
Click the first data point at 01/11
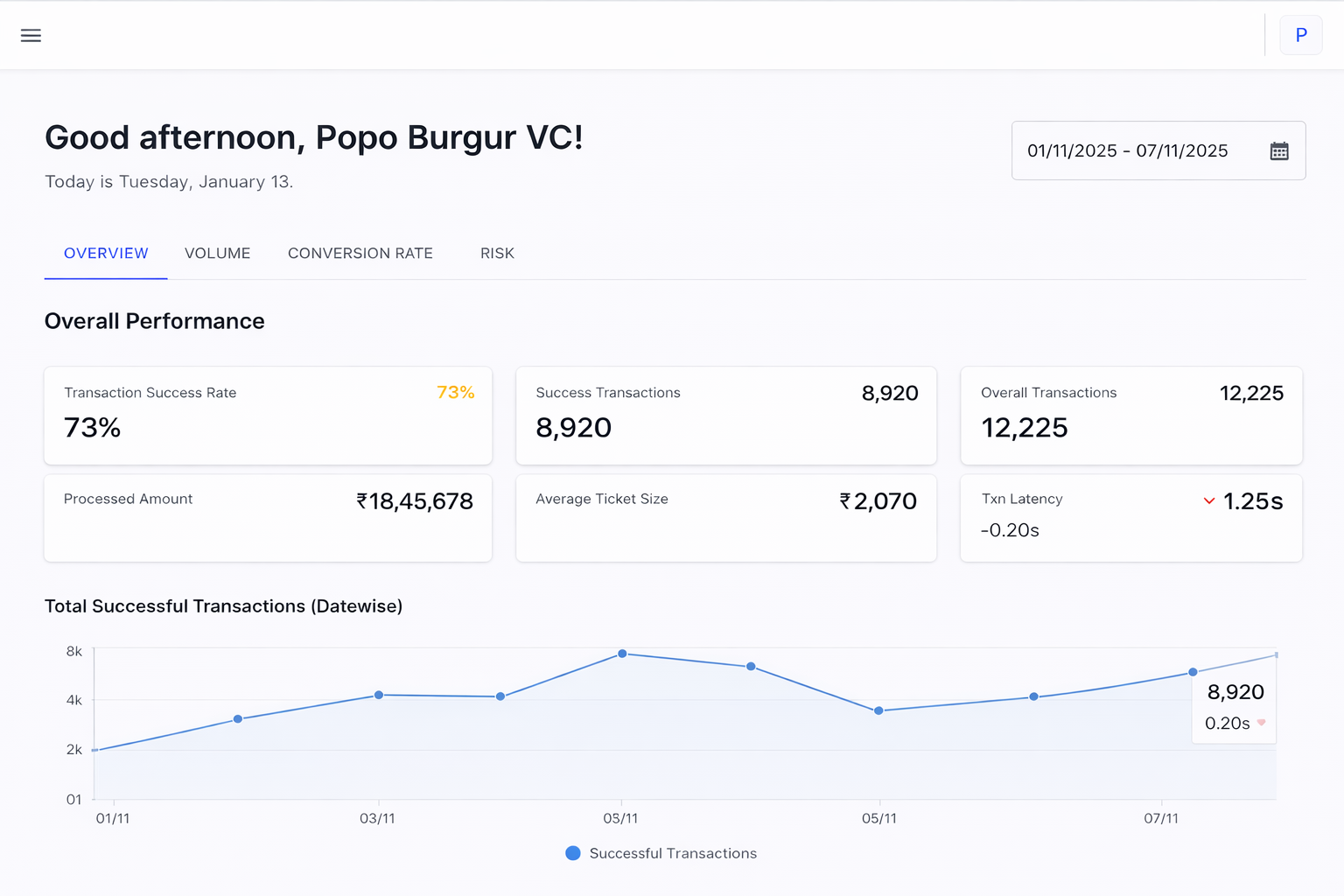click(x=94, y=749)
